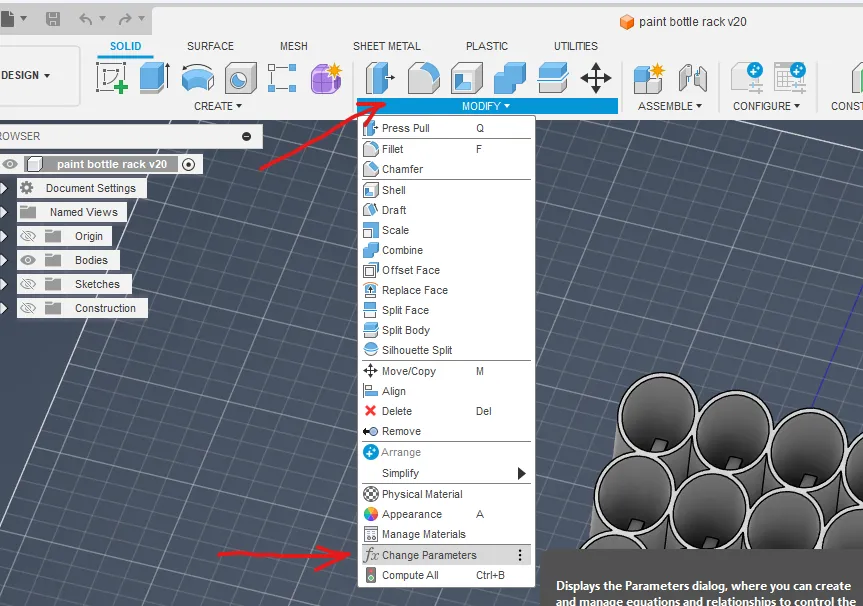Choose Compute All menu entry
Image resolution: width=863 pixels, height=606 pixels.
[x=446, y=575]
